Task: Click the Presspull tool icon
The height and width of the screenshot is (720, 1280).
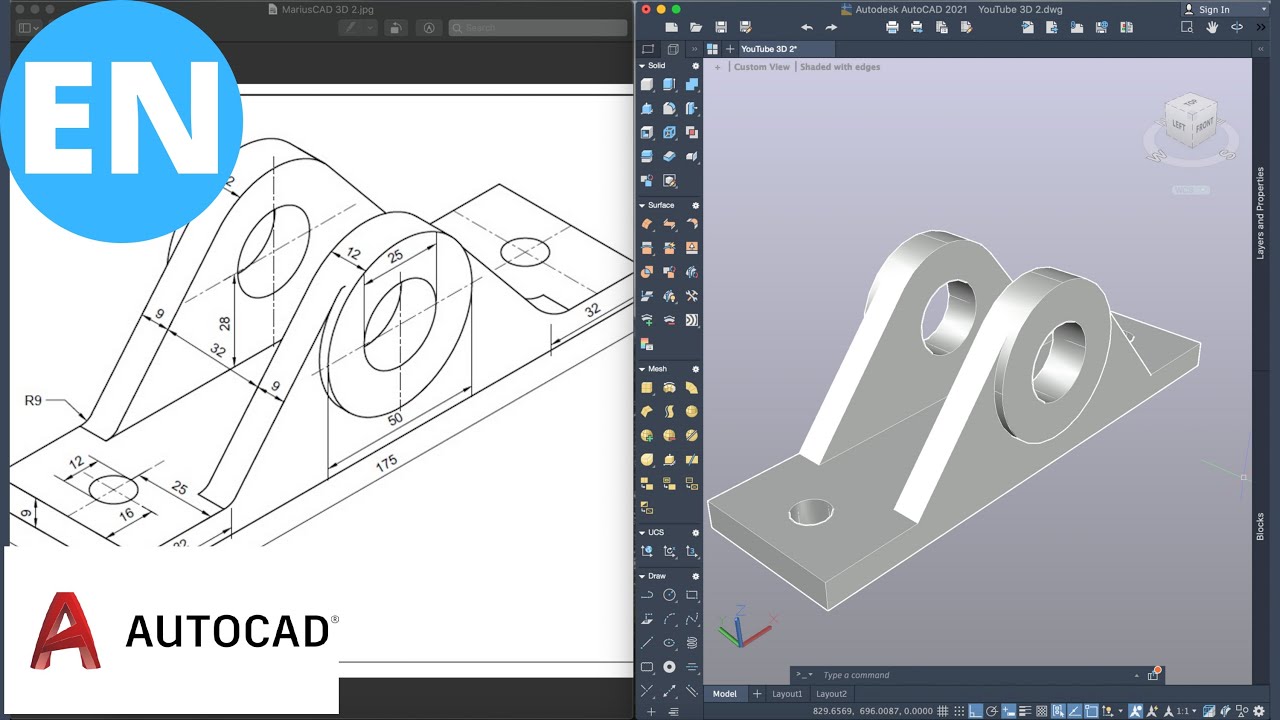Action: coord(647,108)
